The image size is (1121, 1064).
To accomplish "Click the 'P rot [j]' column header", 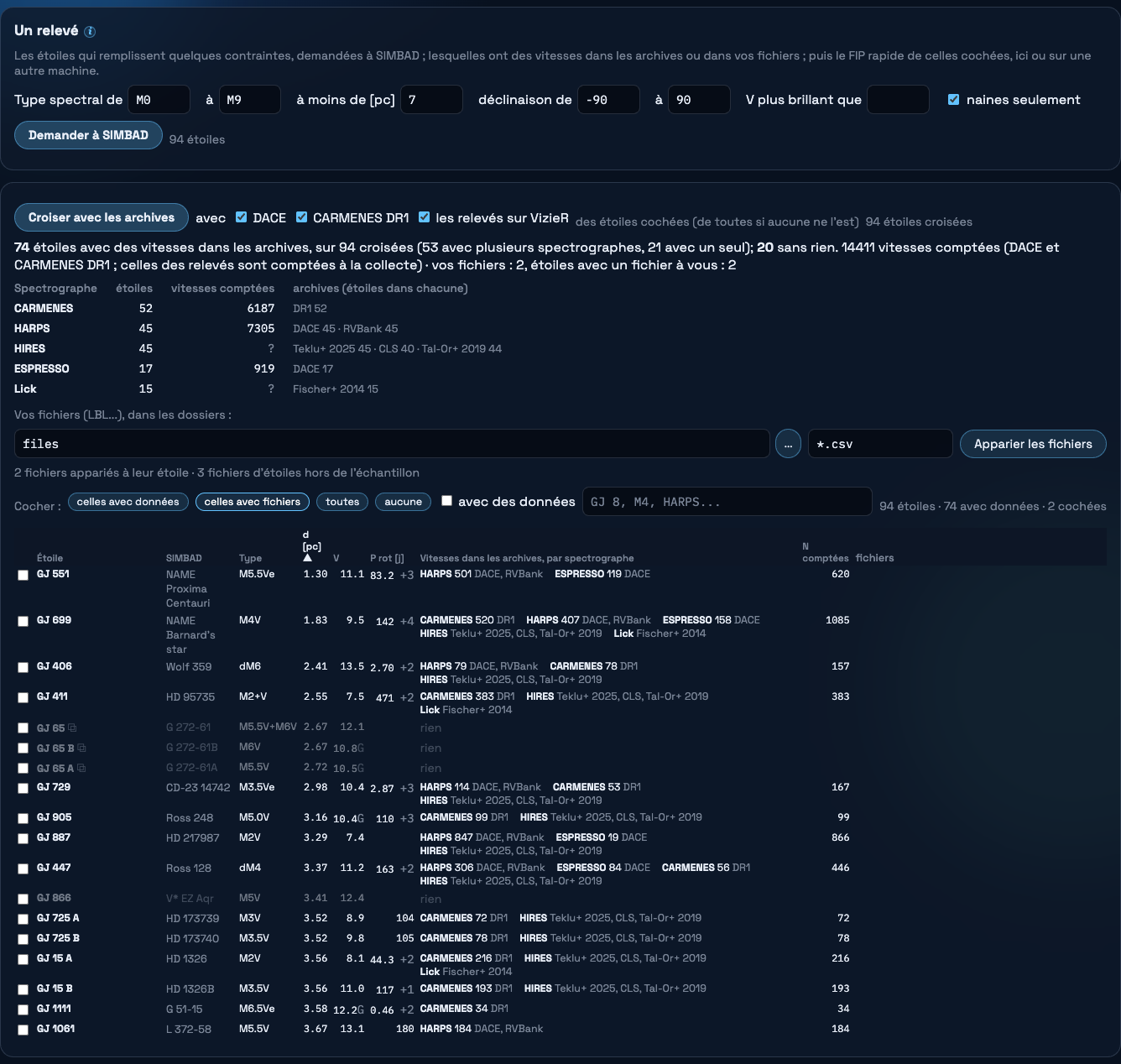I will [x=387, y=558].
